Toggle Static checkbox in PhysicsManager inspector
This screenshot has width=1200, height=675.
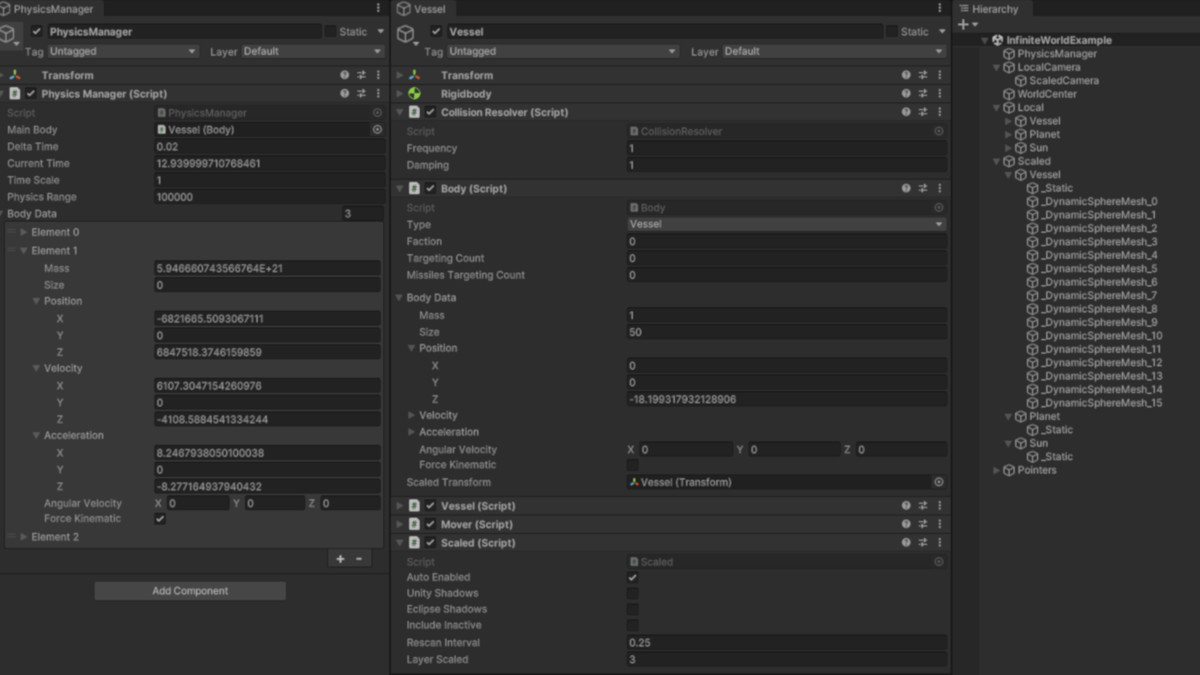point(330,32)
